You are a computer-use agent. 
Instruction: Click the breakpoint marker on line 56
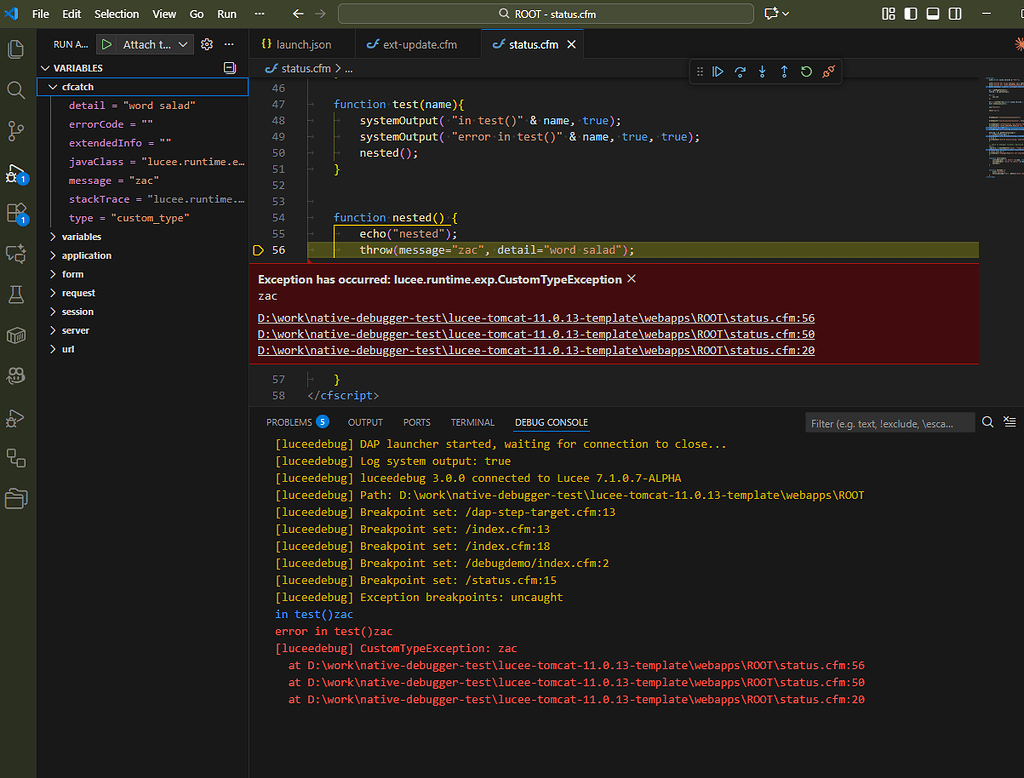[258, 250]
